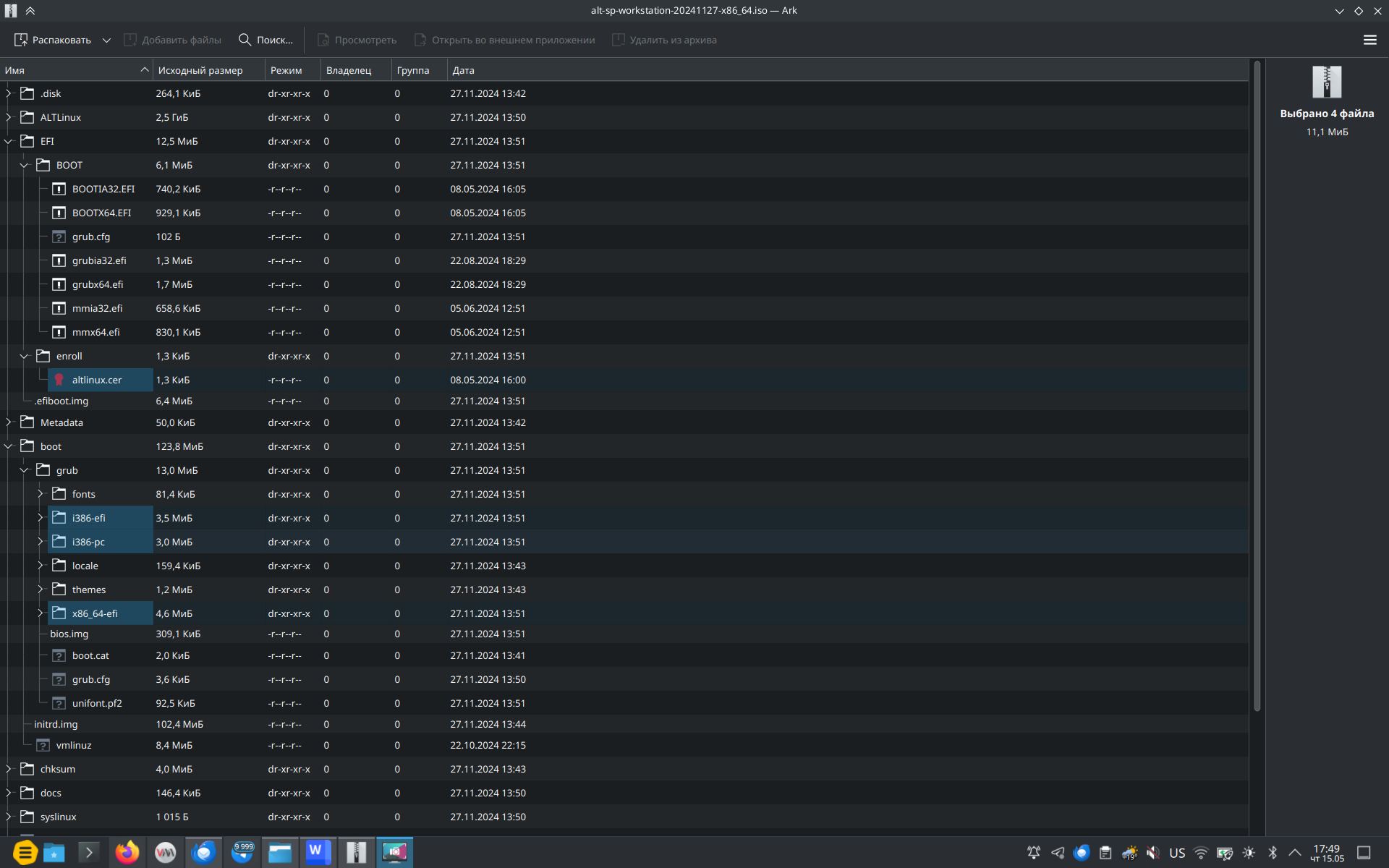
Task: Expand the fonts folder
Action: pyautogui.click(x=41, y=494)
